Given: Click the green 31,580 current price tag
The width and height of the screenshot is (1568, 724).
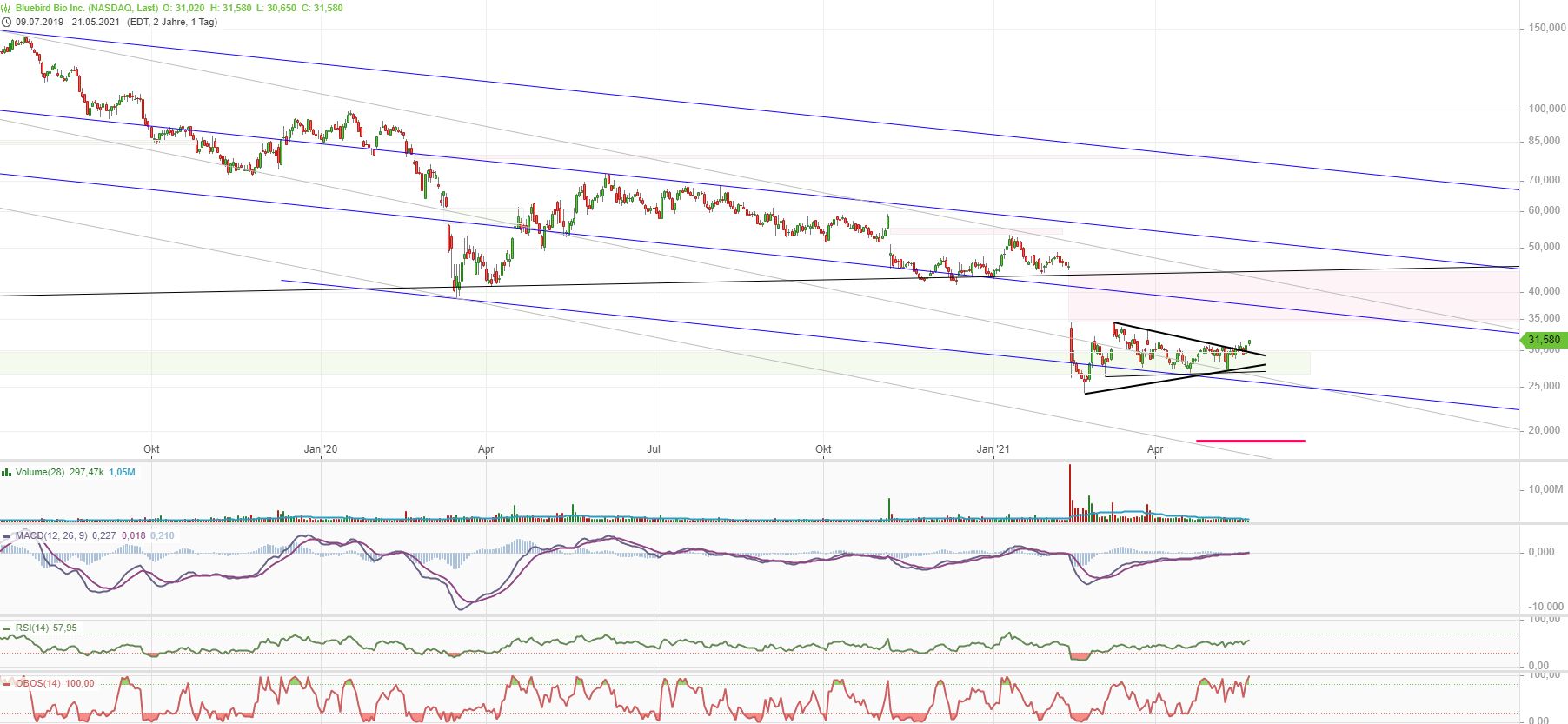Looking at the screenshot, I should click(1544, 340).
